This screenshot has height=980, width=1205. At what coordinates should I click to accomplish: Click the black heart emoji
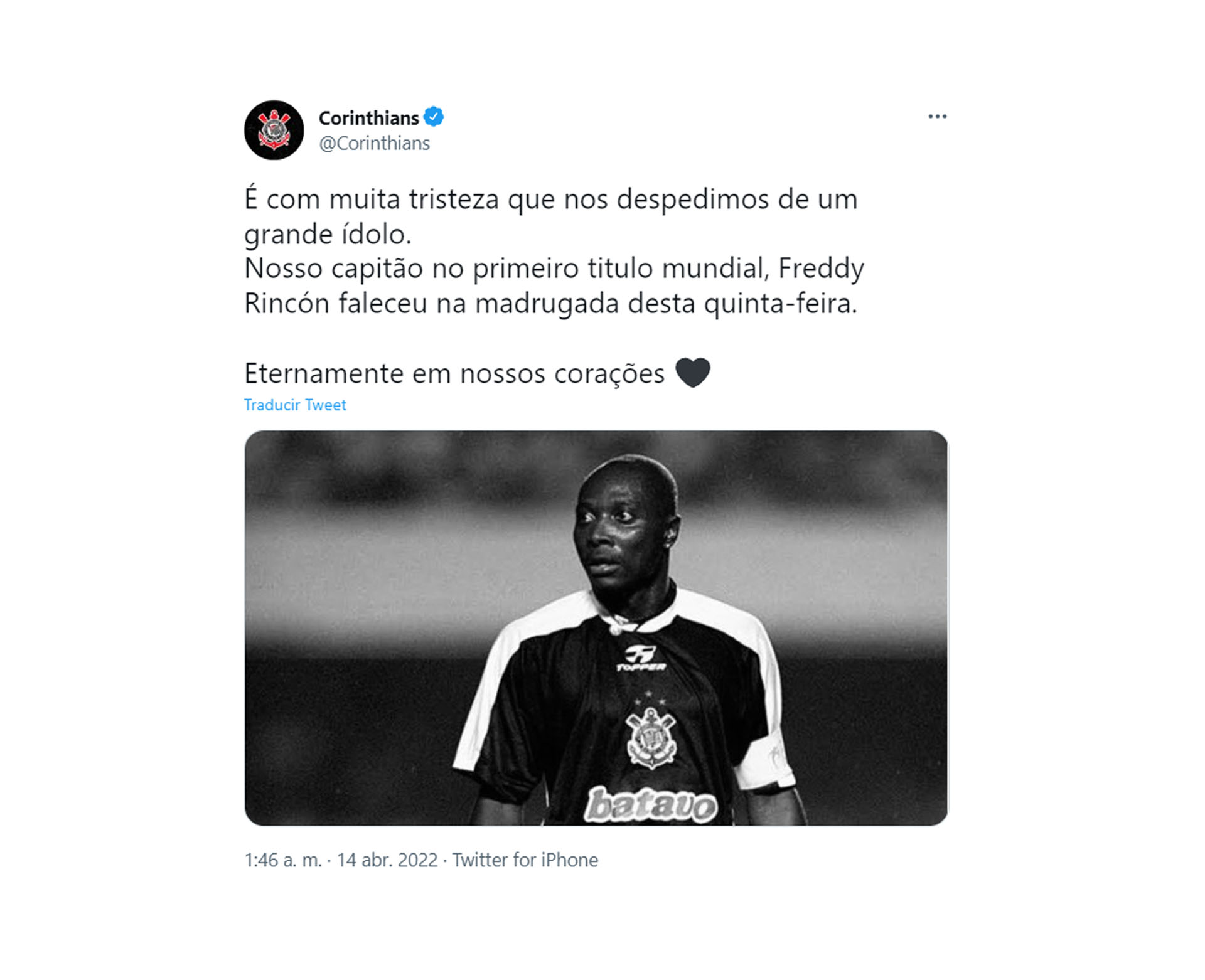(693, 373)
